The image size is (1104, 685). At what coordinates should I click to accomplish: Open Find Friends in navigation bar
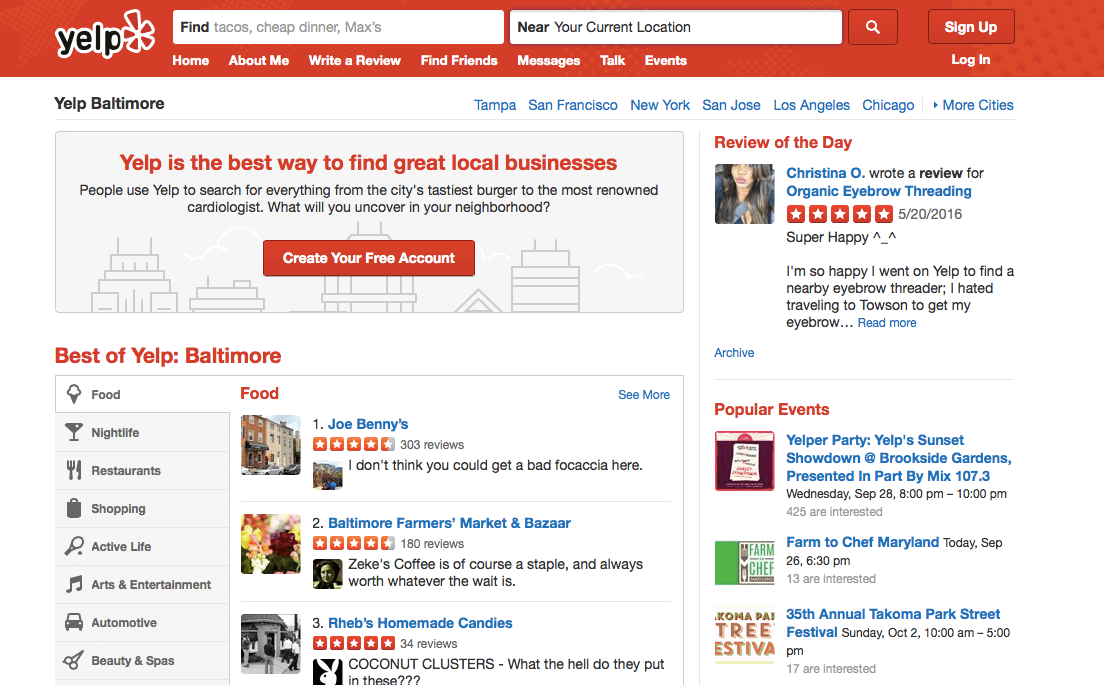pyautogui.click(x=459, y=61)
